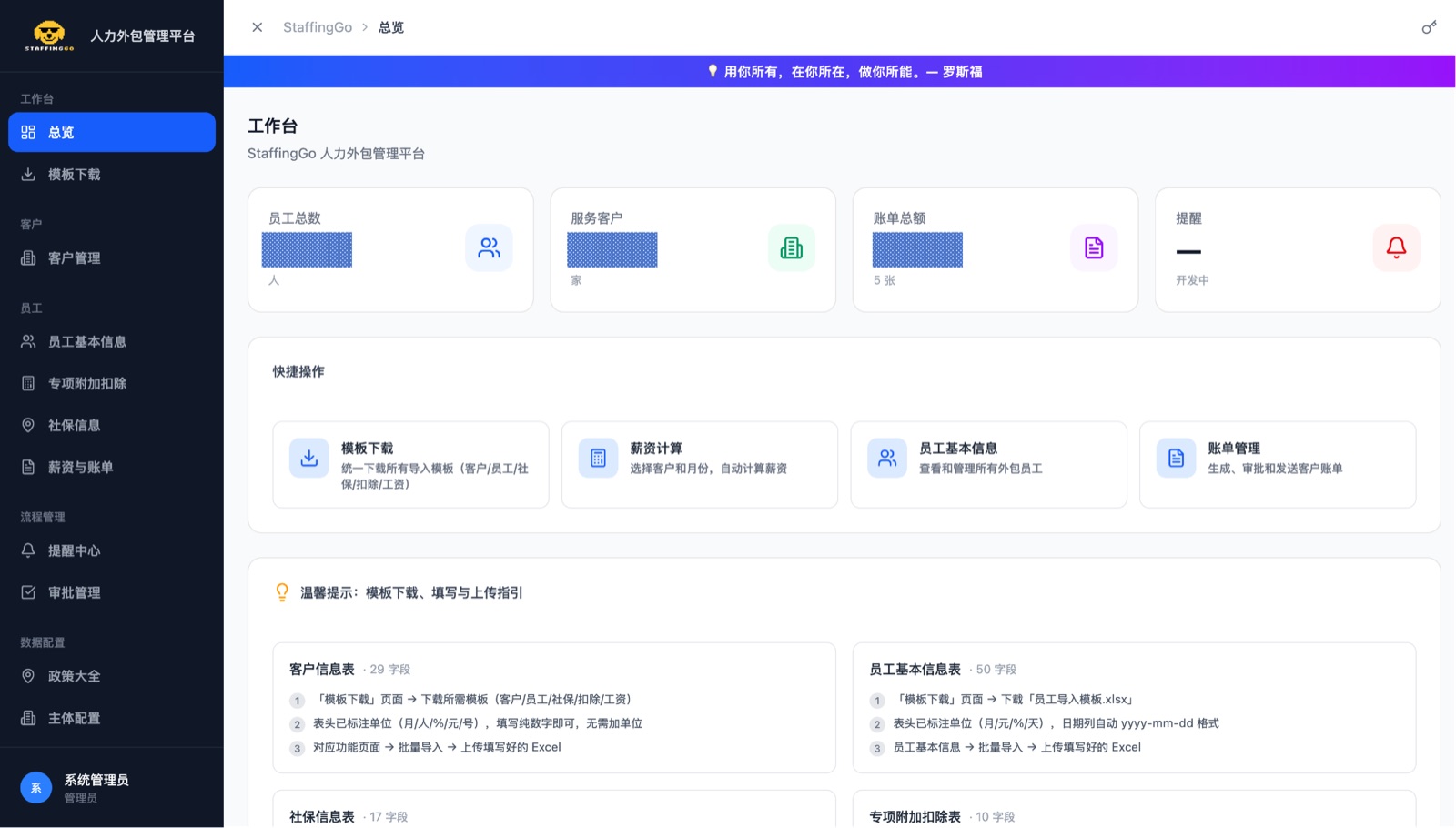This screenshot has height=828, width=1456.
Task: Click the 总览 grid icon in sidebar
Action: click(x=28, y=132)
